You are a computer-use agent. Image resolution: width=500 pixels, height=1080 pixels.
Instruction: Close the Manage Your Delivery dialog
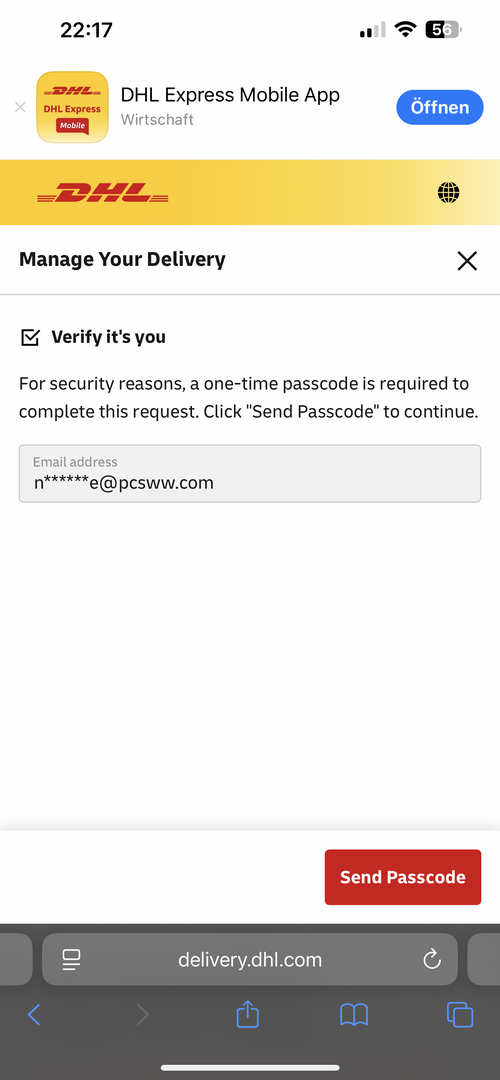point(467,260)
